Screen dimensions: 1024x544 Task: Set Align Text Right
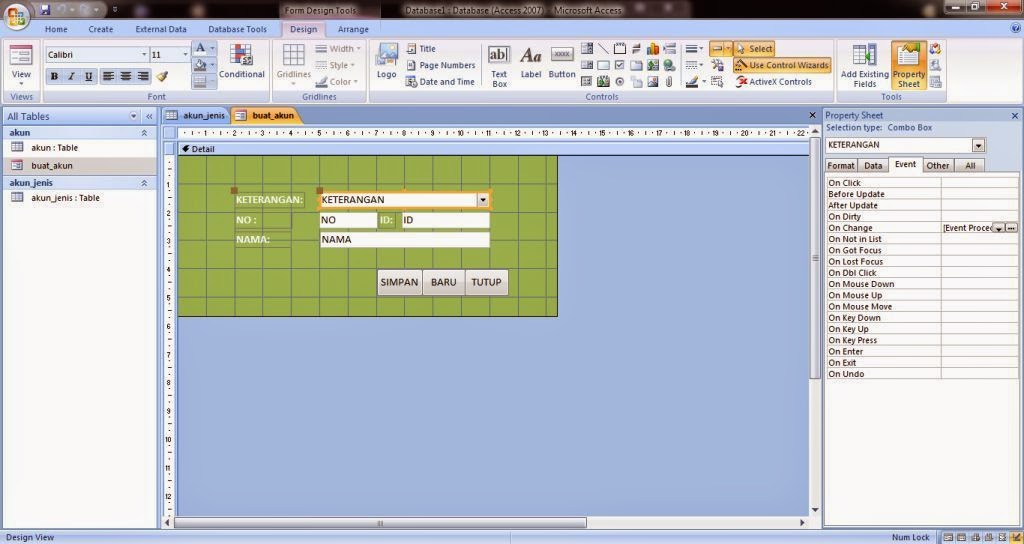(x=142, y=76)
